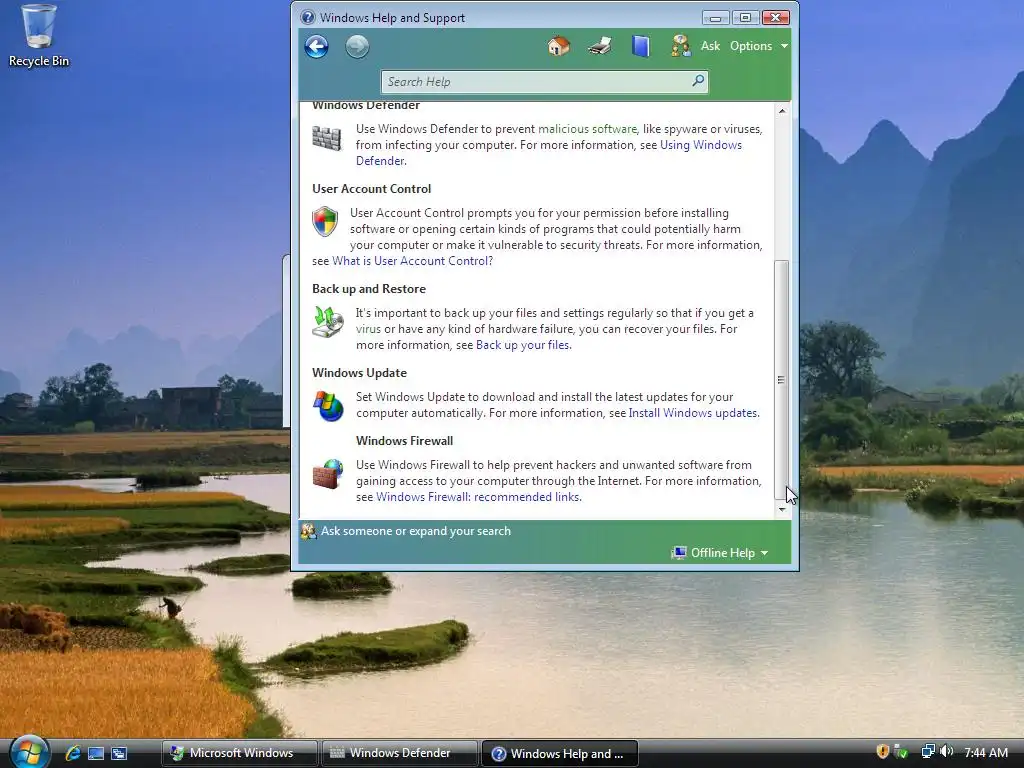Click the Show Desktop Quick Launch icon
Screen dimensions: 1024x768
pyautogui.click(x=96, y=753)
